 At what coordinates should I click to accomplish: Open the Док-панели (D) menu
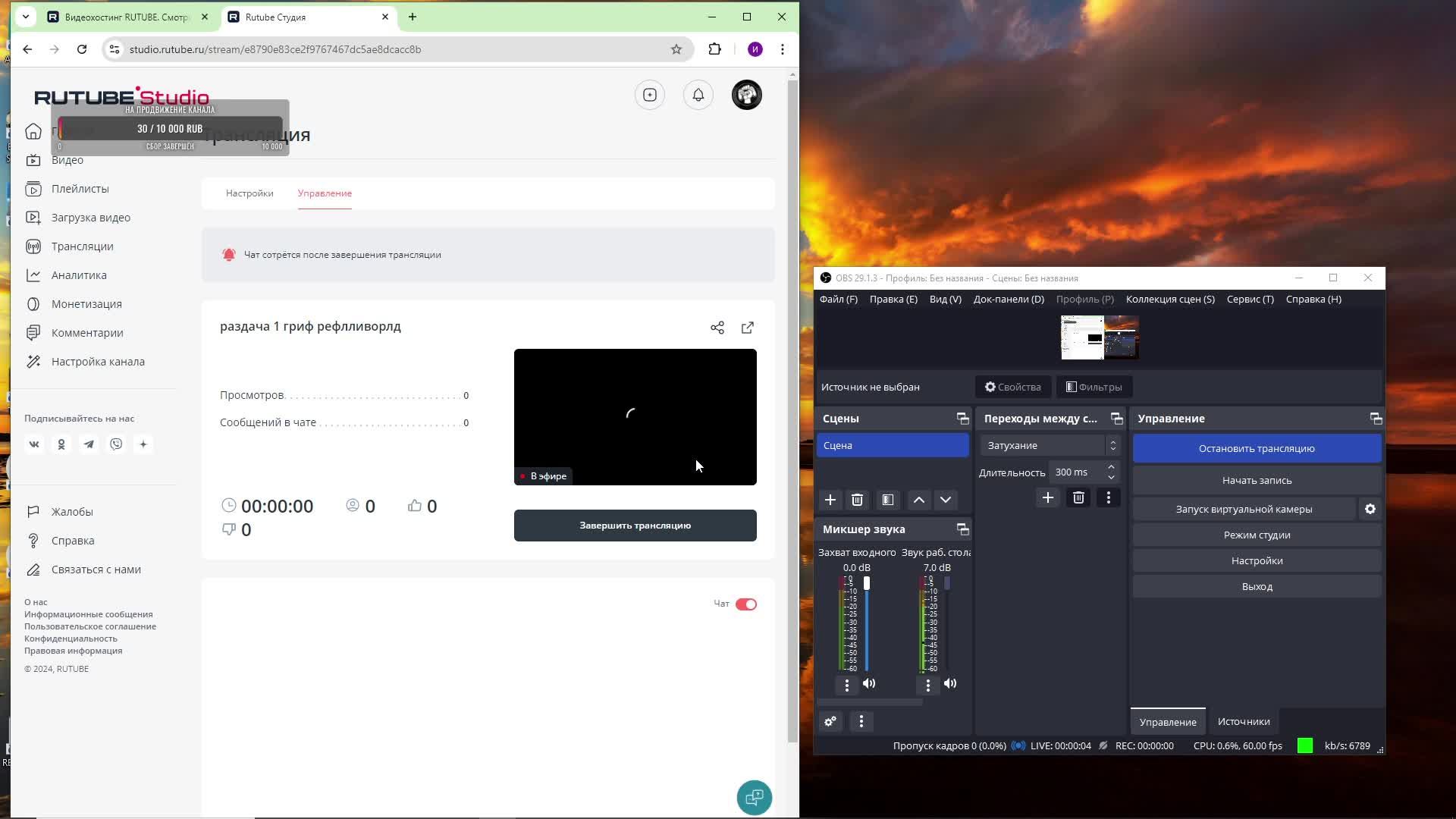(x=1009, y=300)
